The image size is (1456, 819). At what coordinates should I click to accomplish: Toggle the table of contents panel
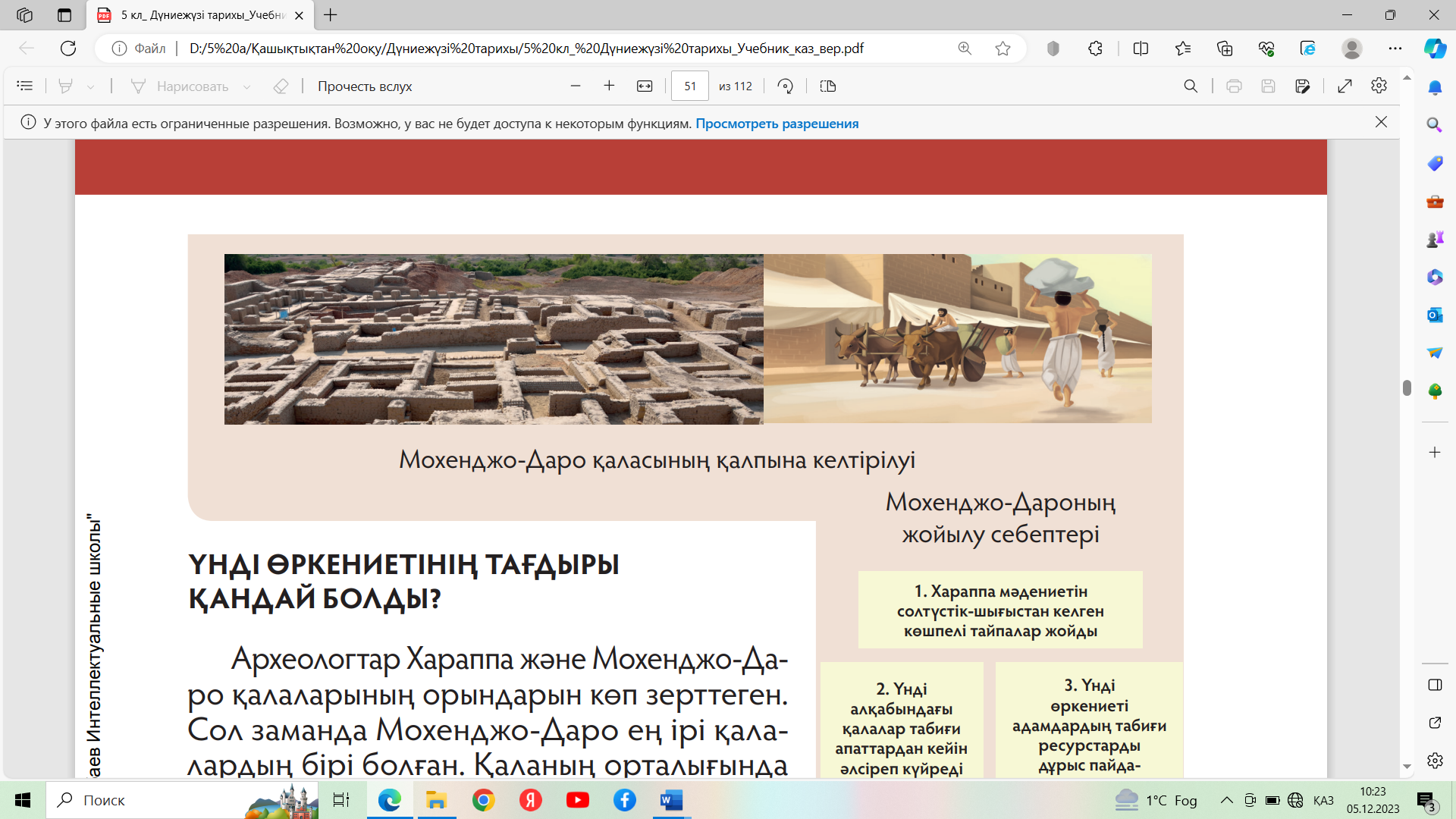[25, 86]
